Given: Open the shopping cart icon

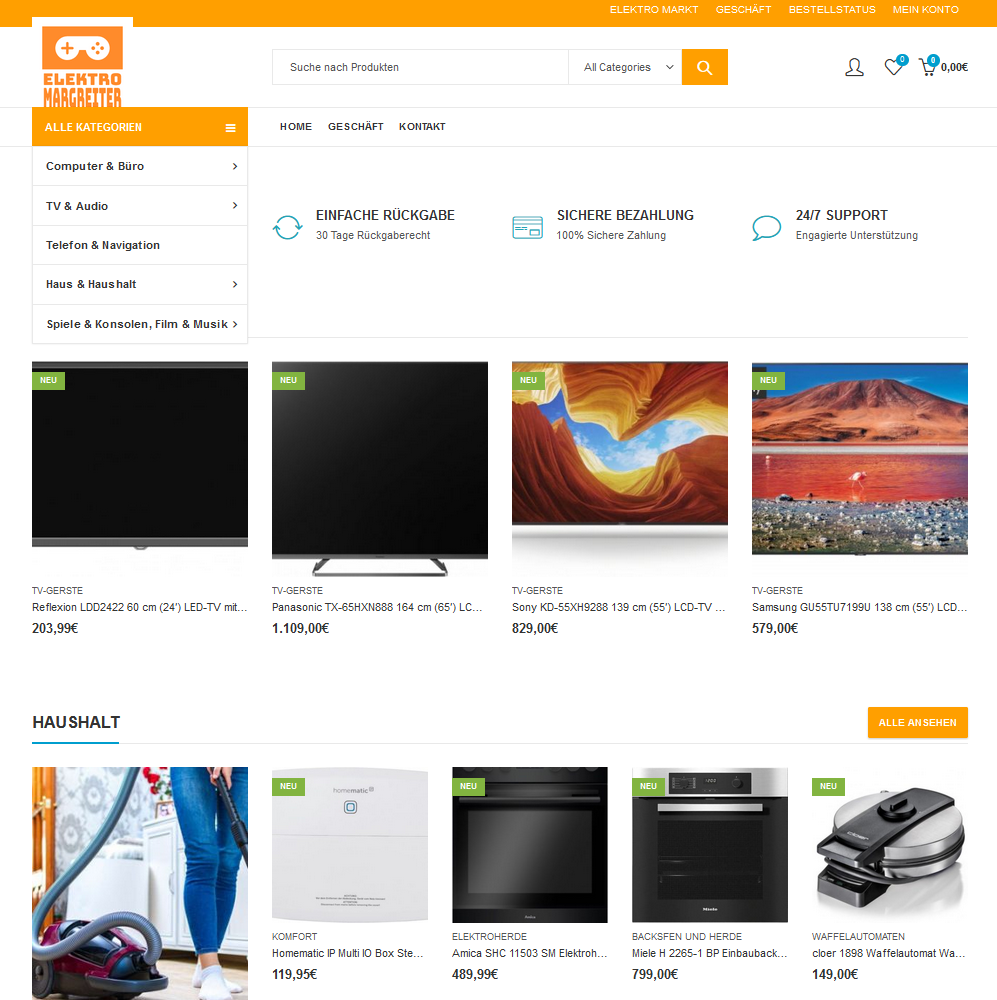Looking at the screenshot, I should pos(927,66).
